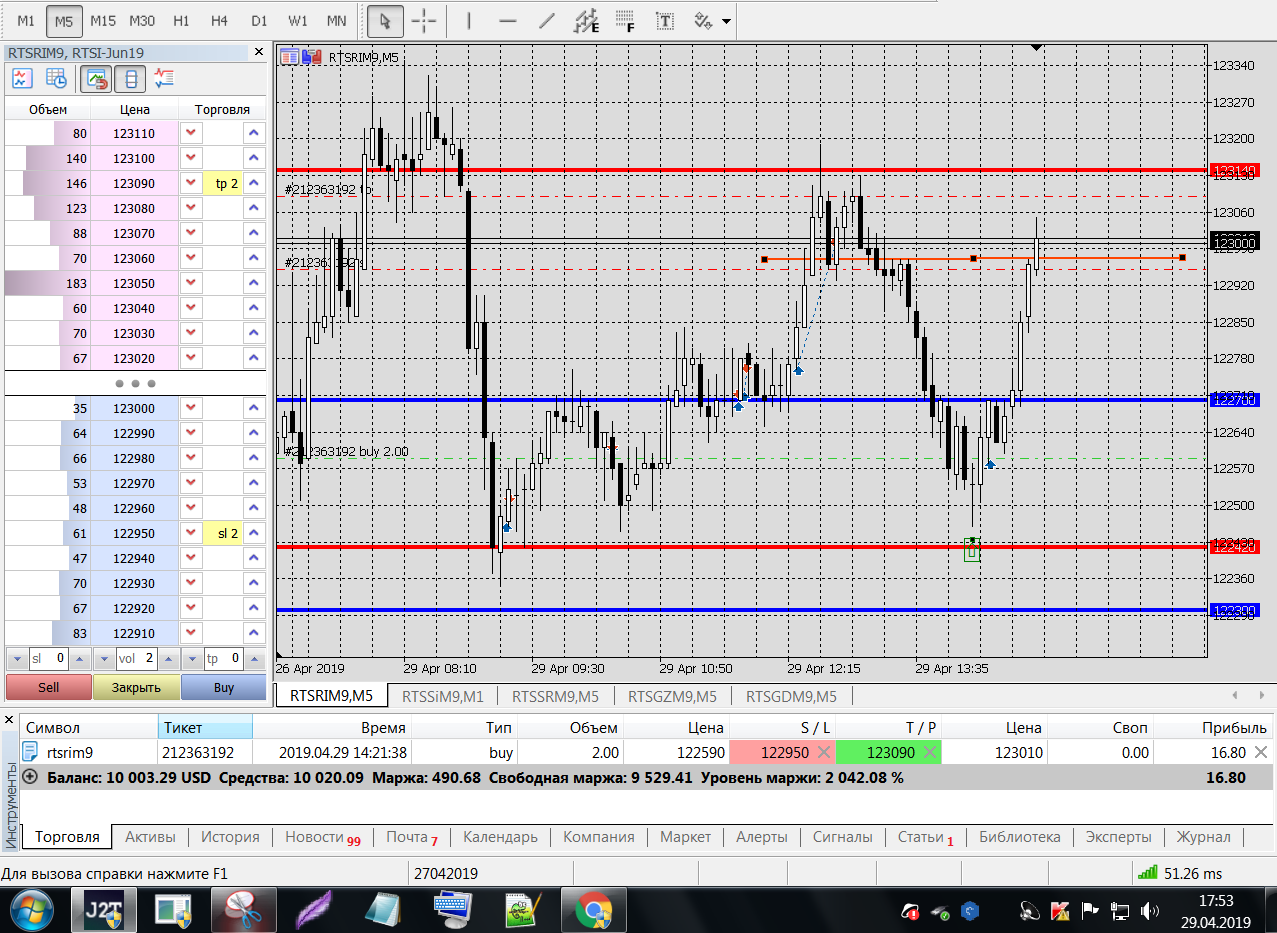This screenshot has height=933, width=1277.
Task: Select the Fibonacci retracement tool
Action: click(625, 20)
